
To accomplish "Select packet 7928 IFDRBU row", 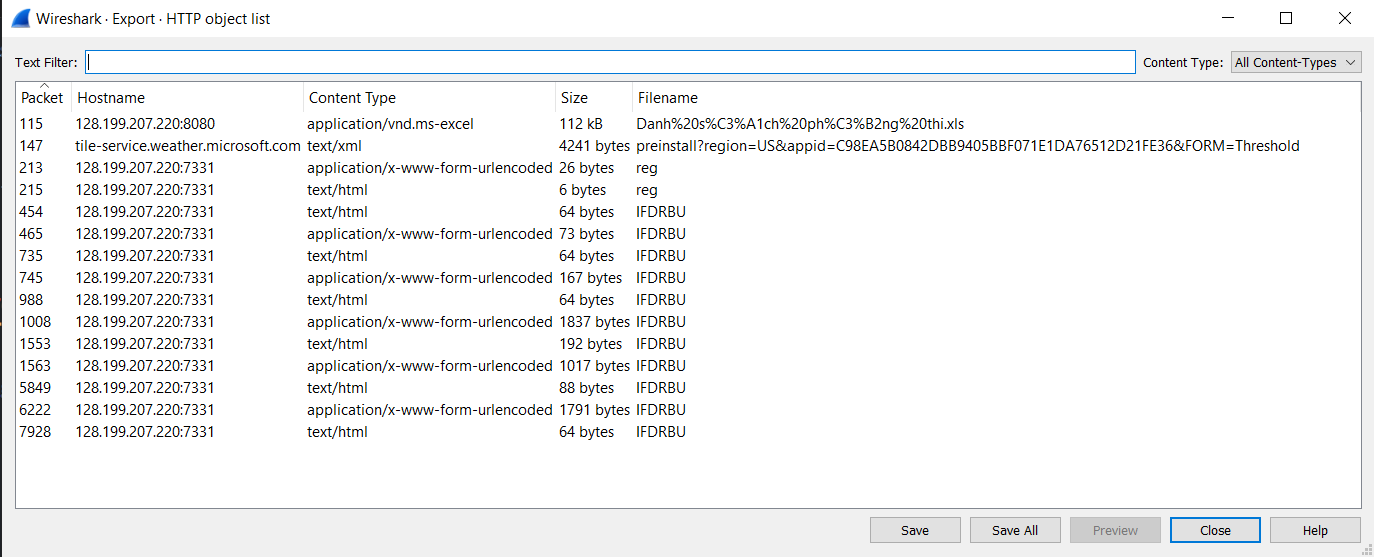I will click(688, 432).
